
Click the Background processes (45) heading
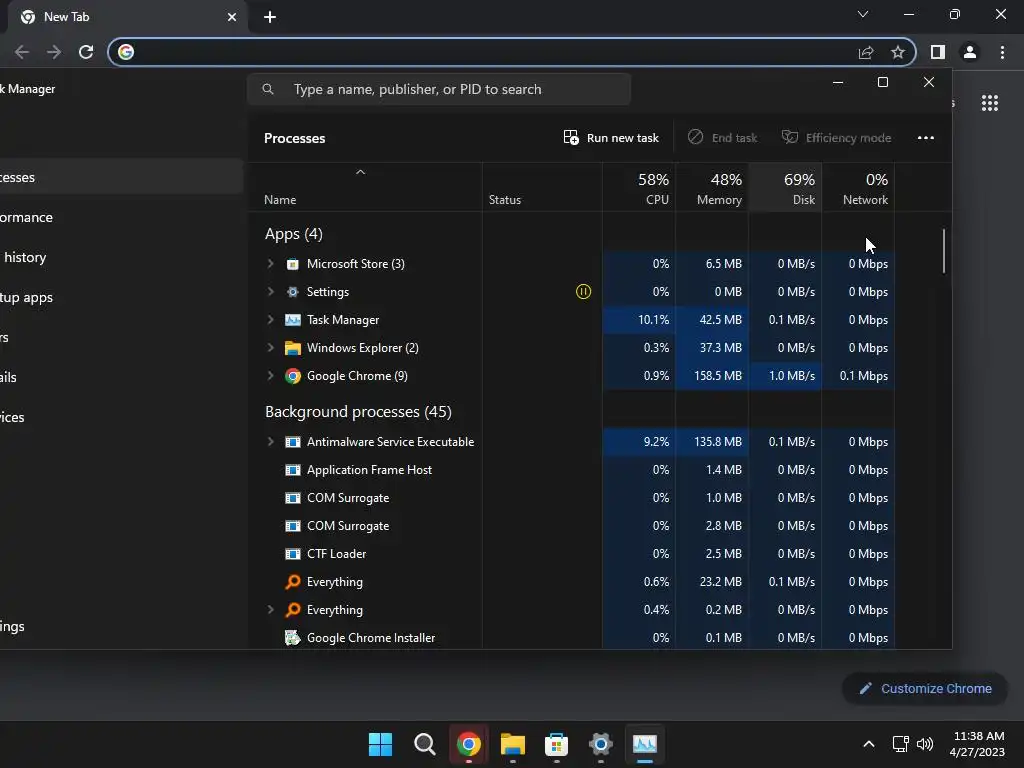click(358, 412)
